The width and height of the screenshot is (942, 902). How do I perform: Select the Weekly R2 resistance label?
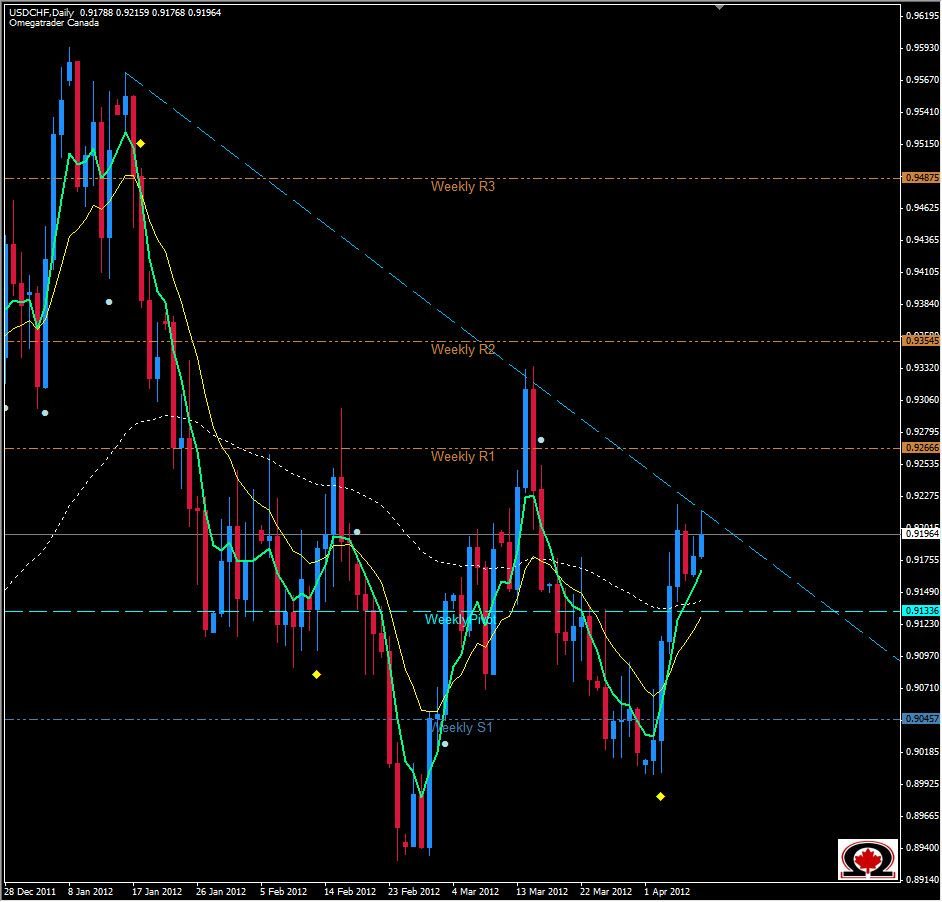(464, 350)
